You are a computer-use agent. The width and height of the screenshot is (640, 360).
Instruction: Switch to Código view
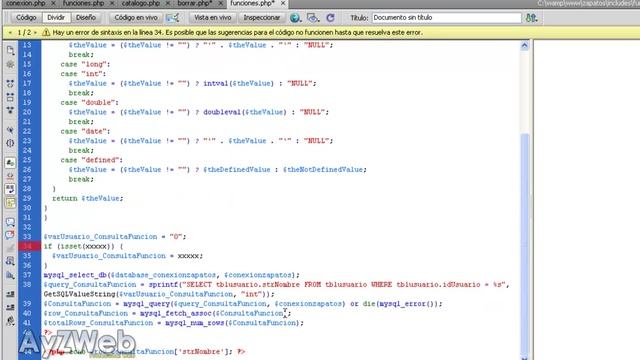point(26,18)
